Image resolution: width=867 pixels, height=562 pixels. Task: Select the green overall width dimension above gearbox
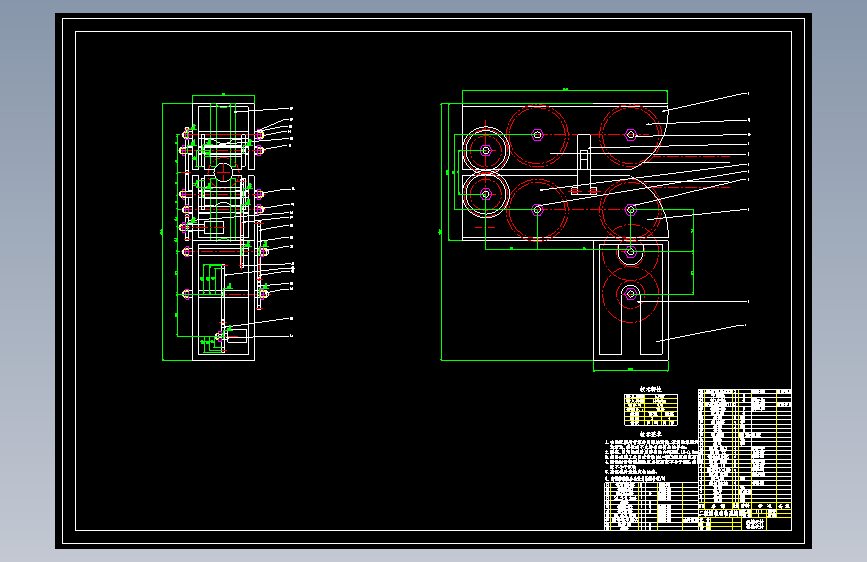tap(565, 90)
